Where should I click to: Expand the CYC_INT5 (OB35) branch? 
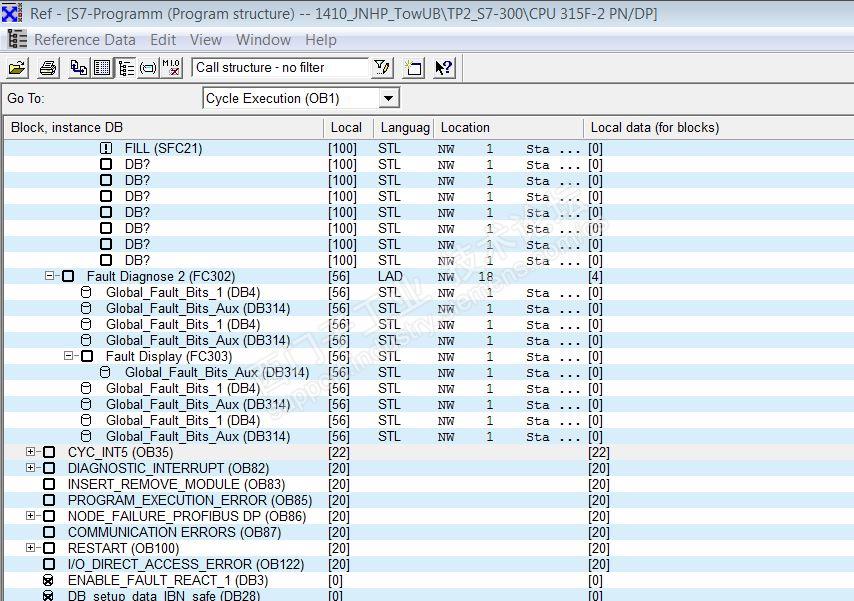[x=30, y=452]
